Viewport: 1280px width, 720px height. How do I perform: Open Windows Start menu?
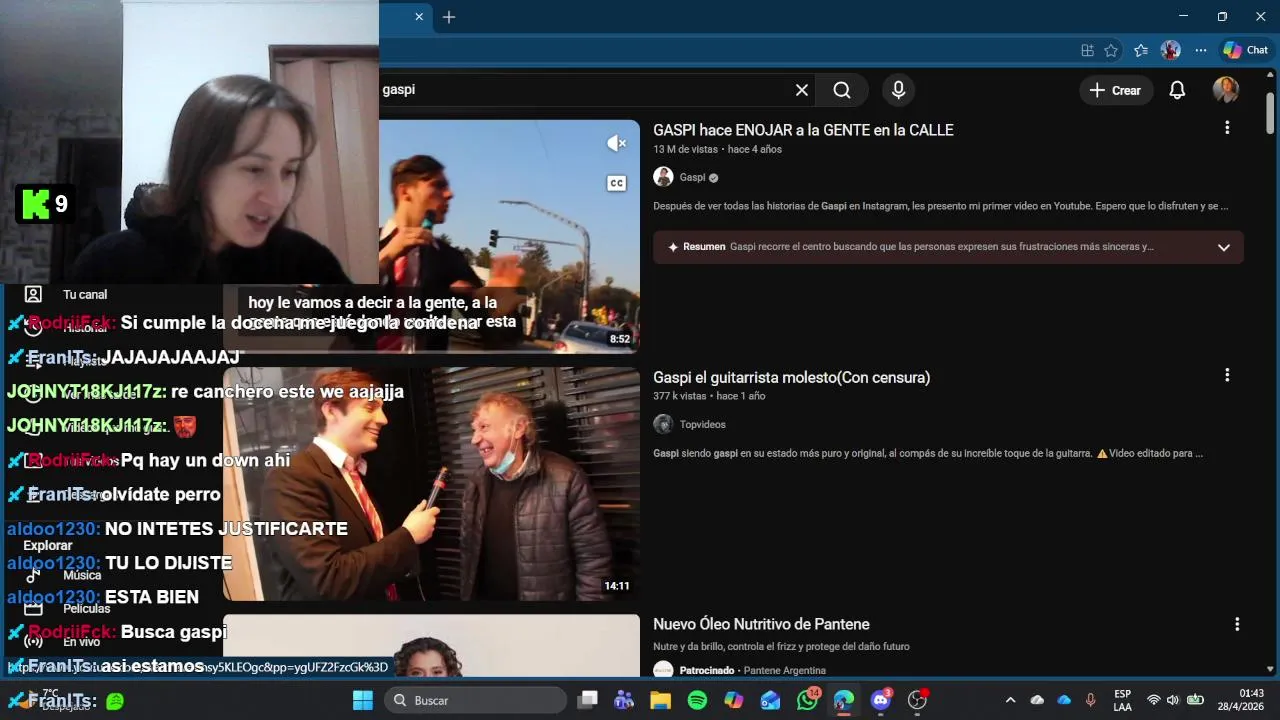tap(362, 700)
